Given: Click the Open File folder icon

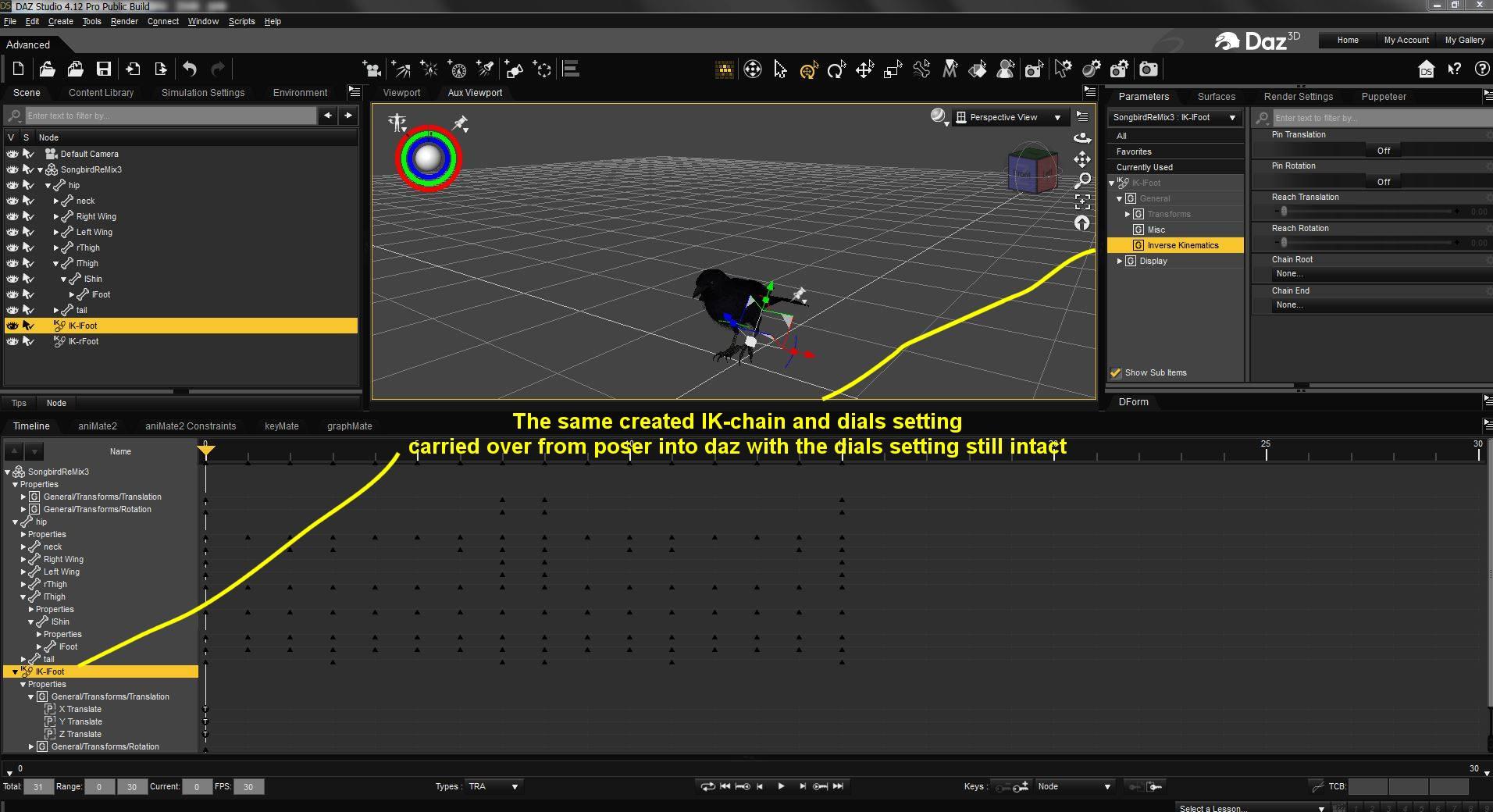Looking at the screenshot, I should tap(47, 69).
